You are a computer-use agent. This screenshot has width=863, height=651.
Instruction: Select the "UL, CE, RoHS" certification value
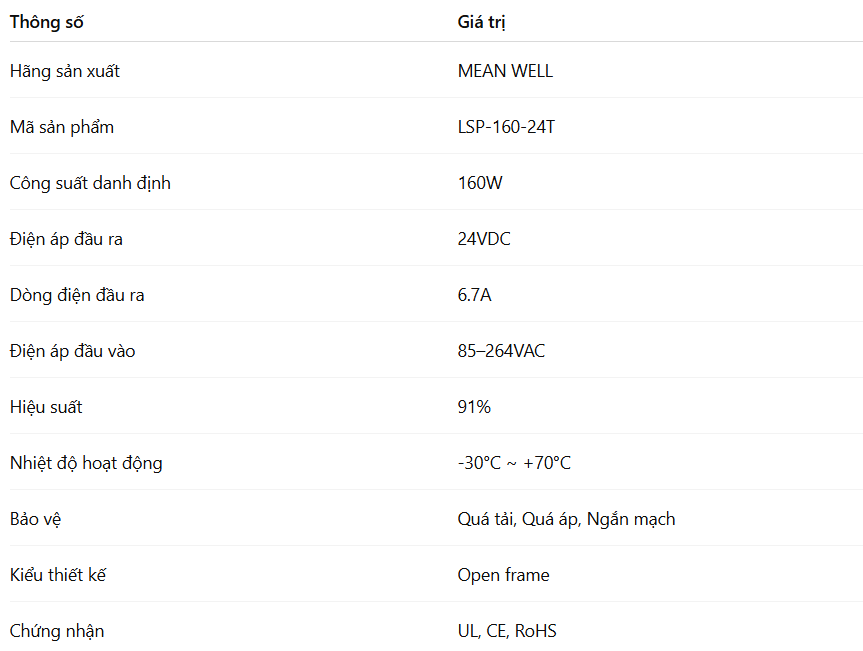click(508, 631)
